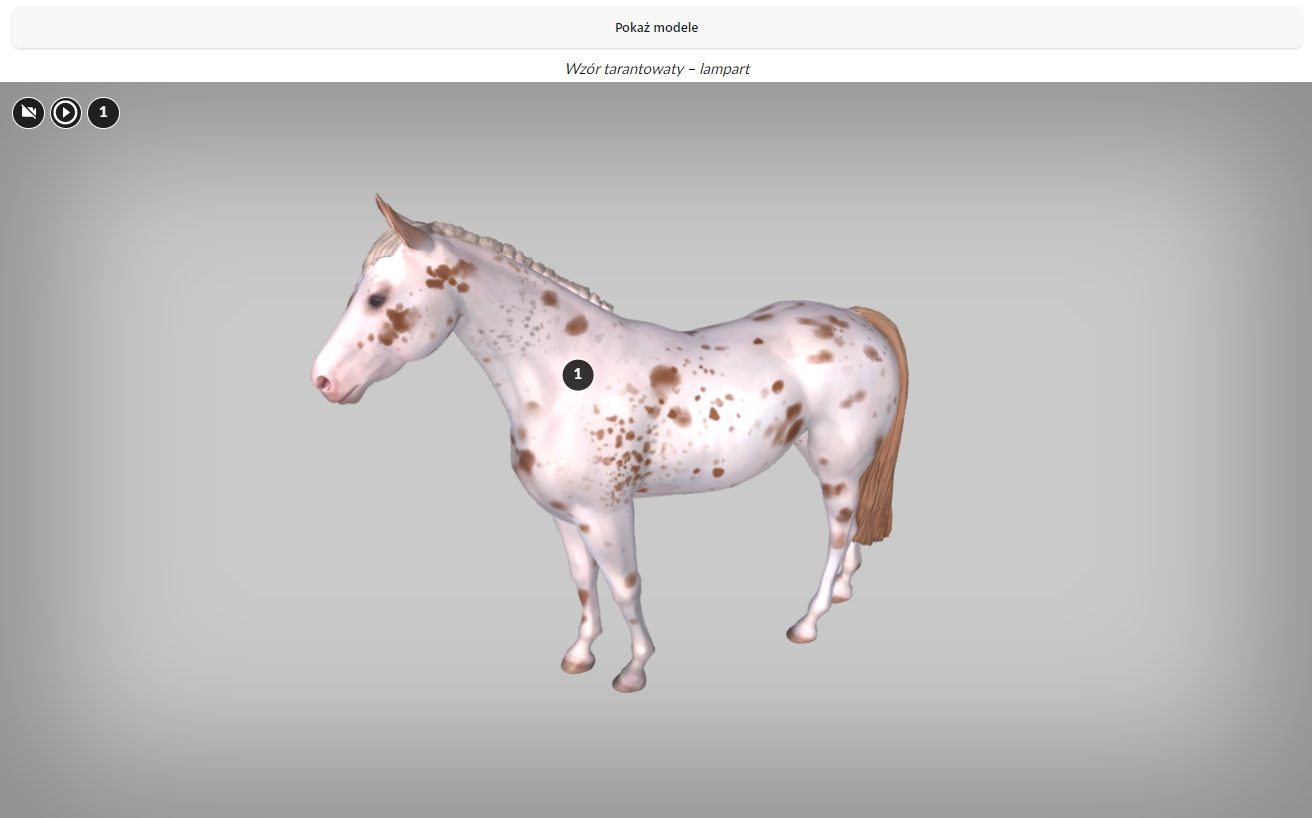Open annotation marker 1 on horse's shoulder

[578, 375]
